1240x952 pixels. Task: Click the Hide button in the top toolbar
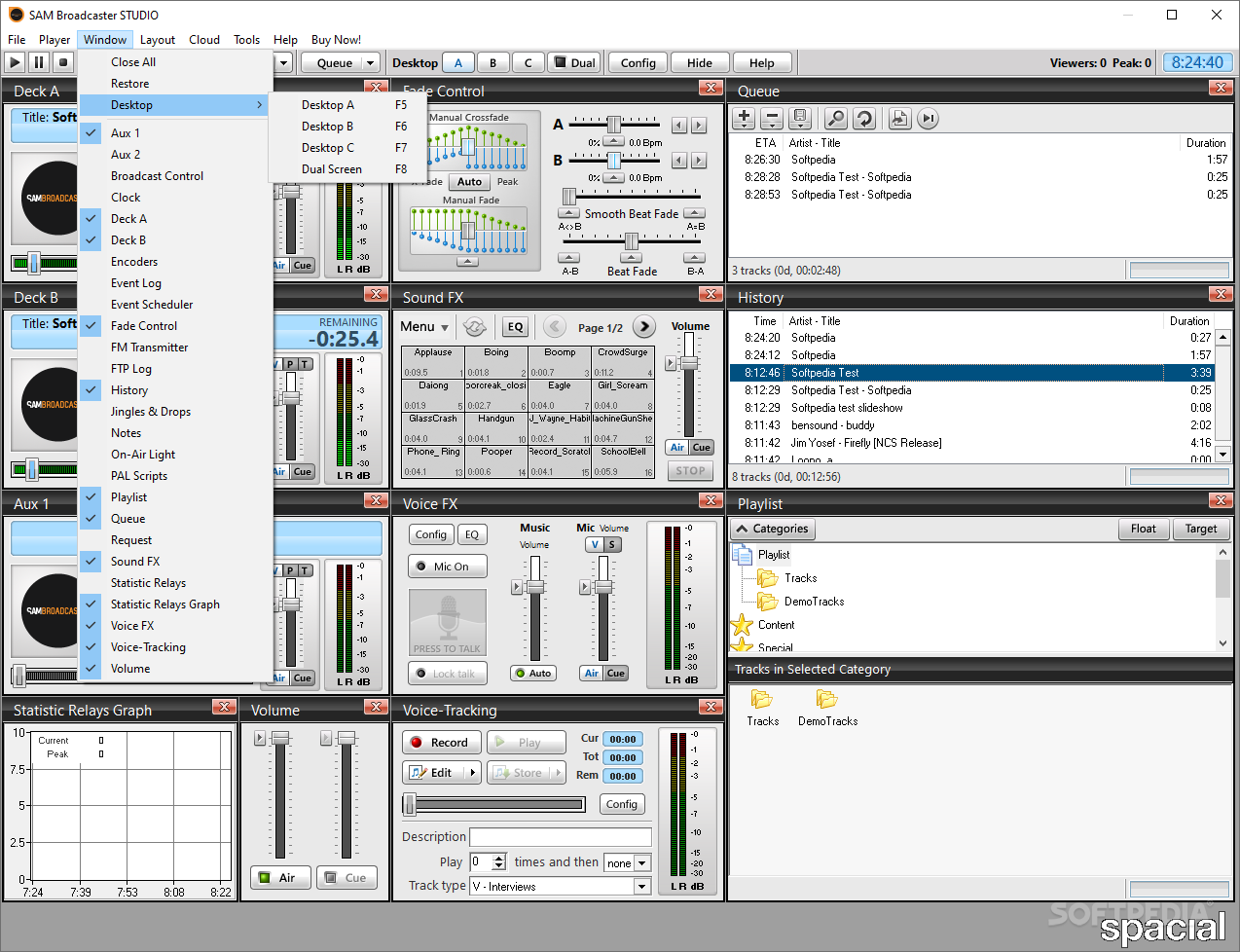[x=700, y=63]
